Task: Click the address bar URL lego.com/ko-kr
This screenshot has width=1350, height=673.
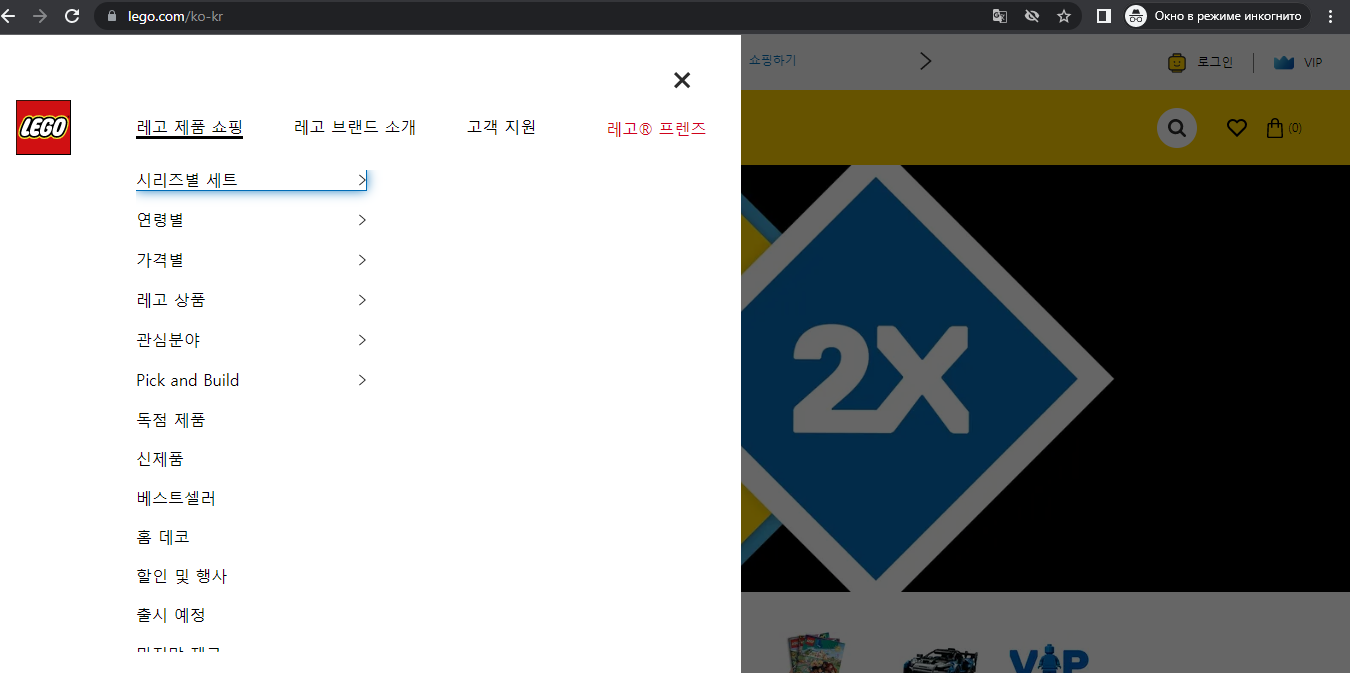Action: tap(175, 16)
